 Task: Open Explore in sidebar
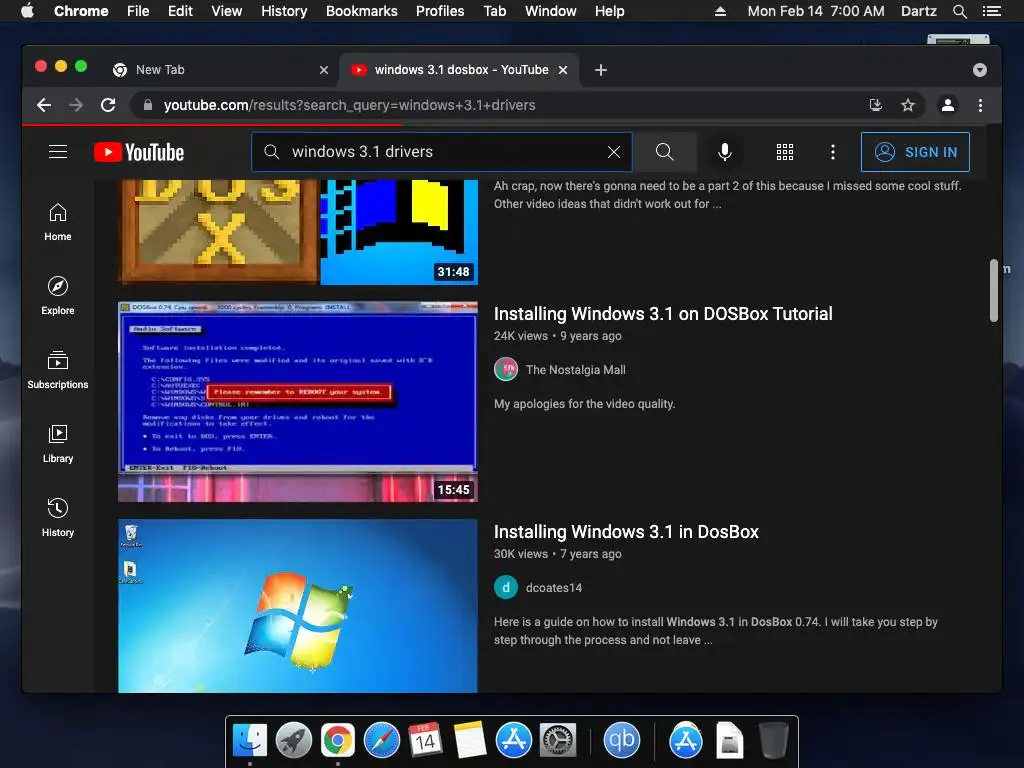tap(58, 296)
